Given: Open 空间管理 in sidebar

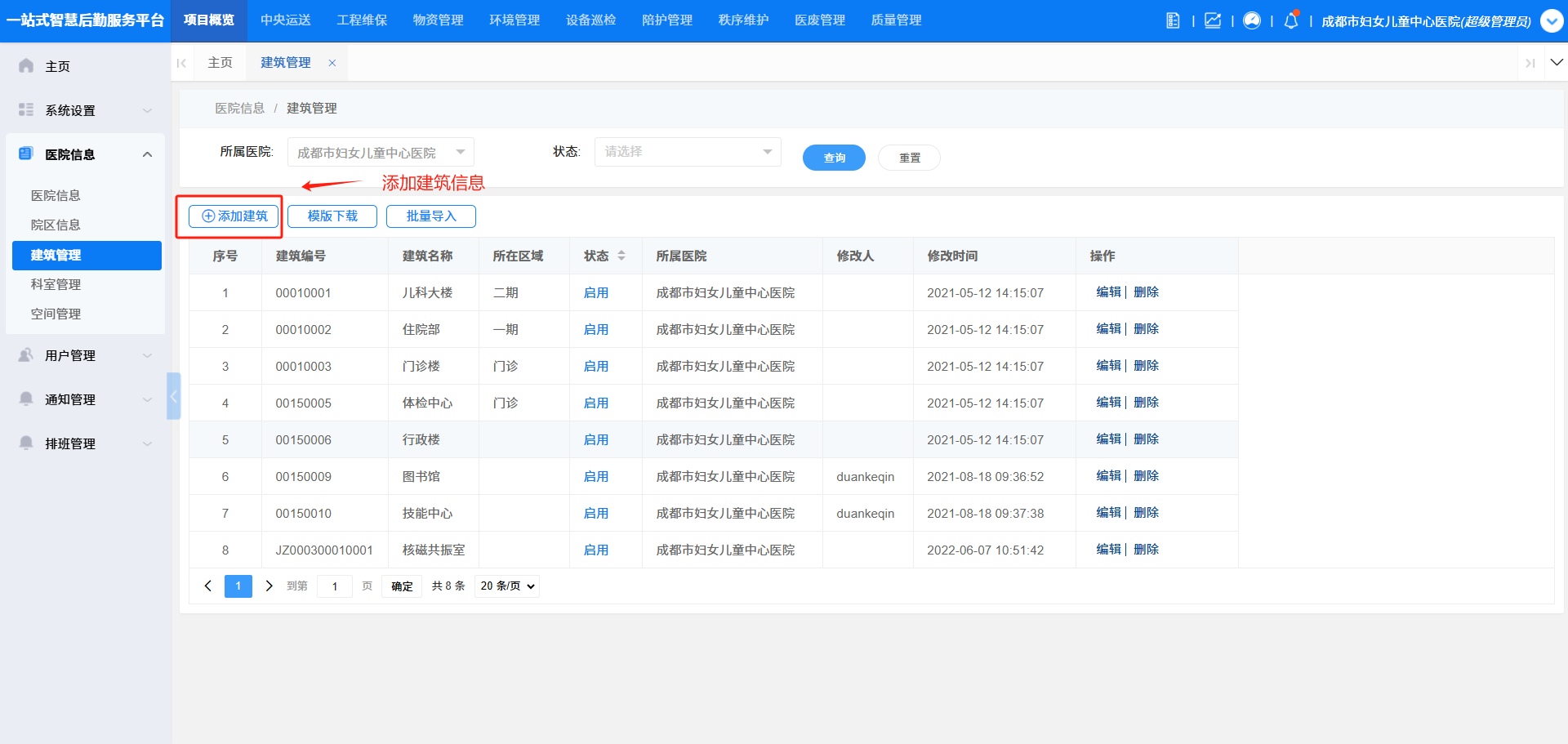Looking at the screenshot, I should click(x=56, y=314).
